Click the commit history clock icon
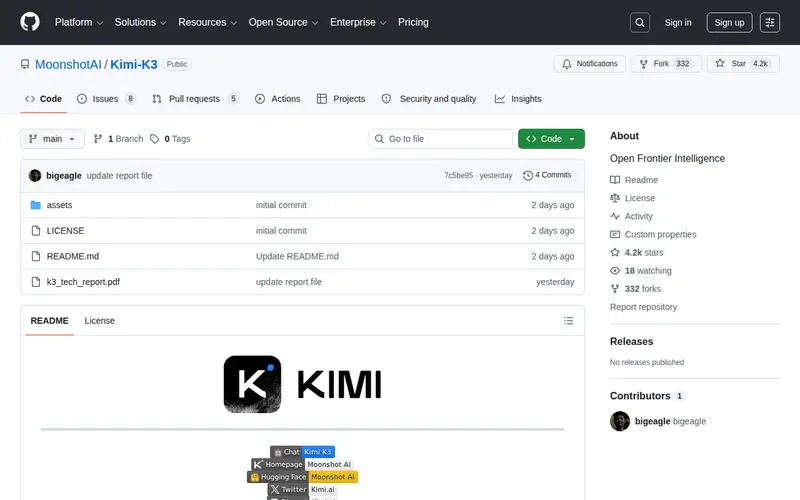 coord(528,175)
